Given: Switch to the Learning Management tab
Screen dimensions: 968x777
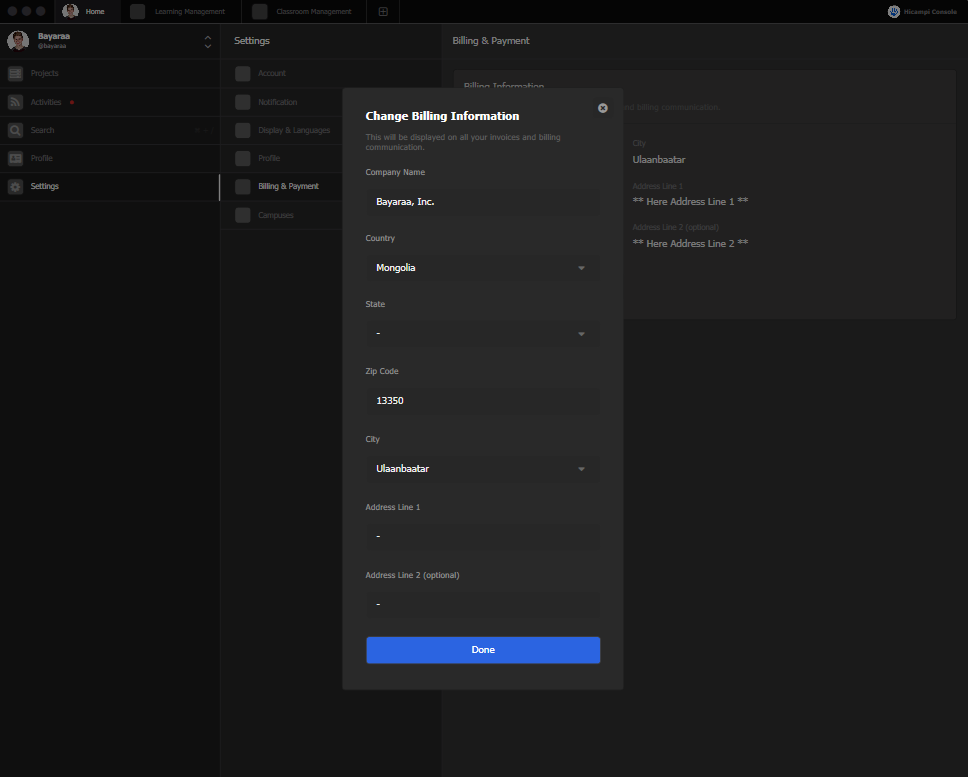Looking at the screenshot, I should (181, 12).
